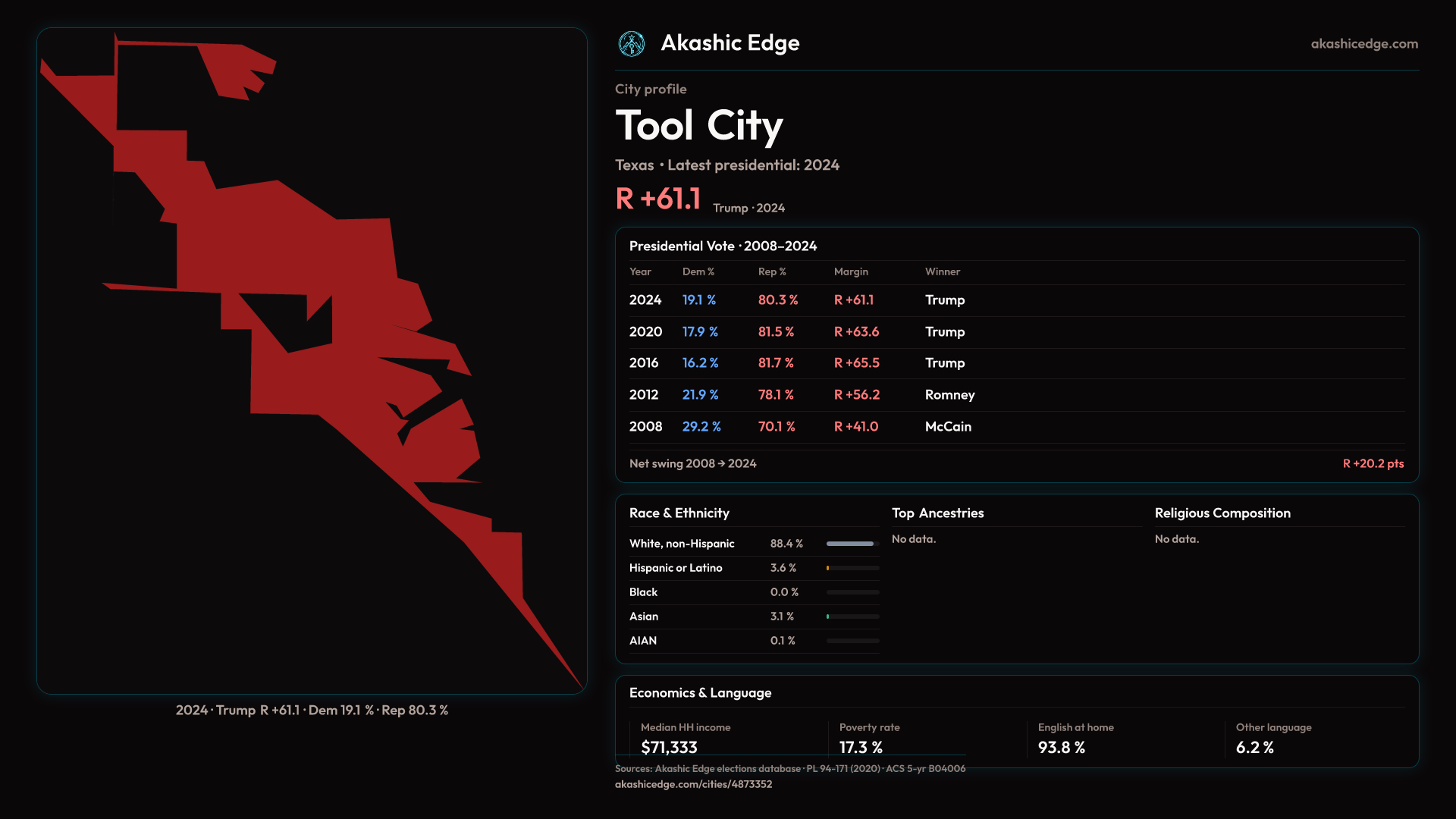The height and width of the screenshot is (819, 1456).
Task: Open the akashicedge.com link in header
Action: pos(1363,44)
